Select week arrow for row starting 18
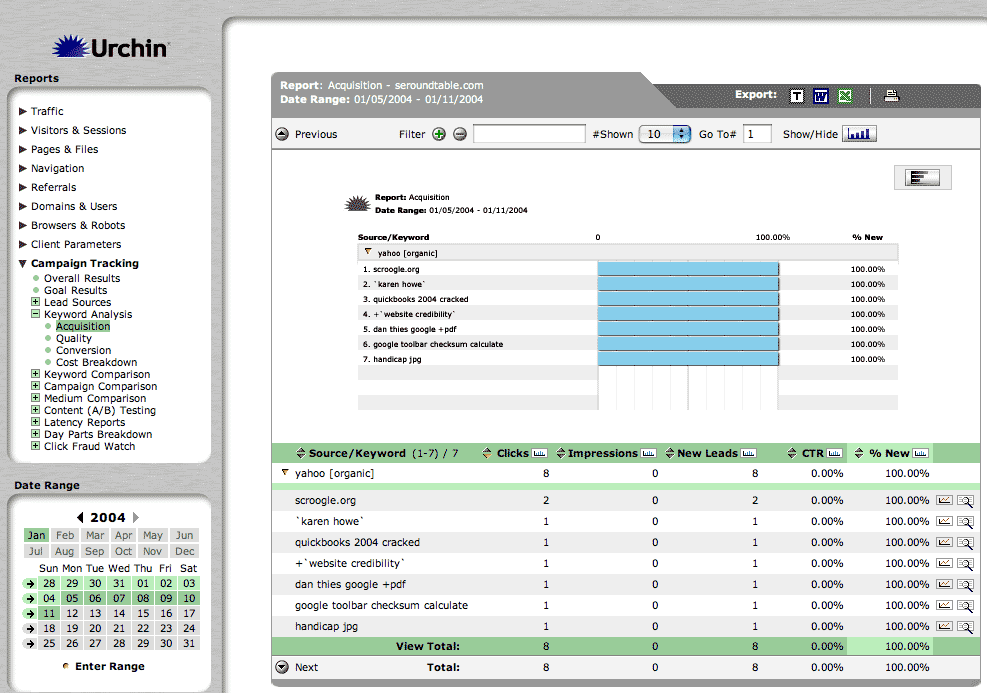 point(30,629)
